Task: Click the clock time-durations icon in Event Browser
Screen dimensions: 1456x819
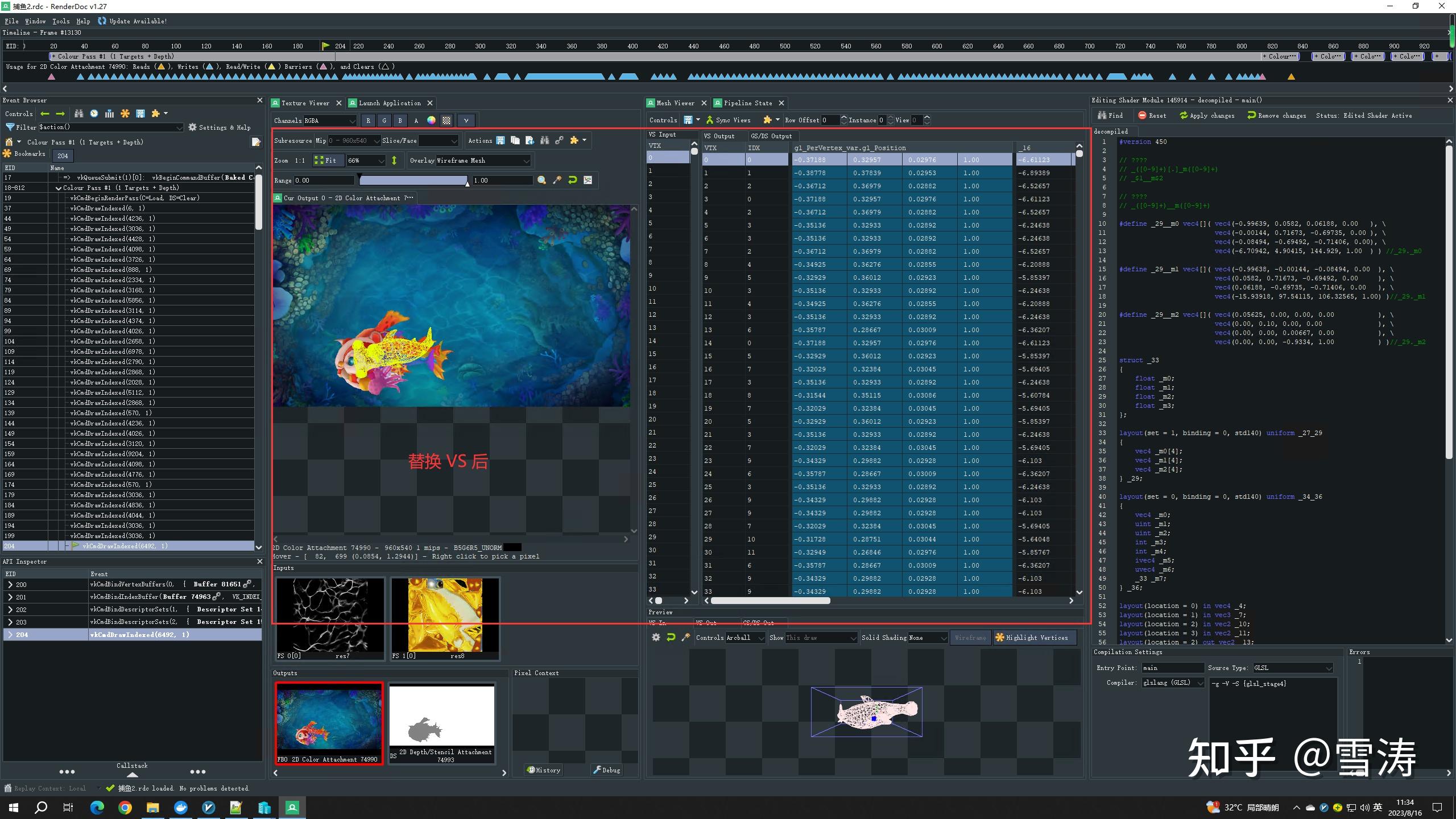Action: 94,114
